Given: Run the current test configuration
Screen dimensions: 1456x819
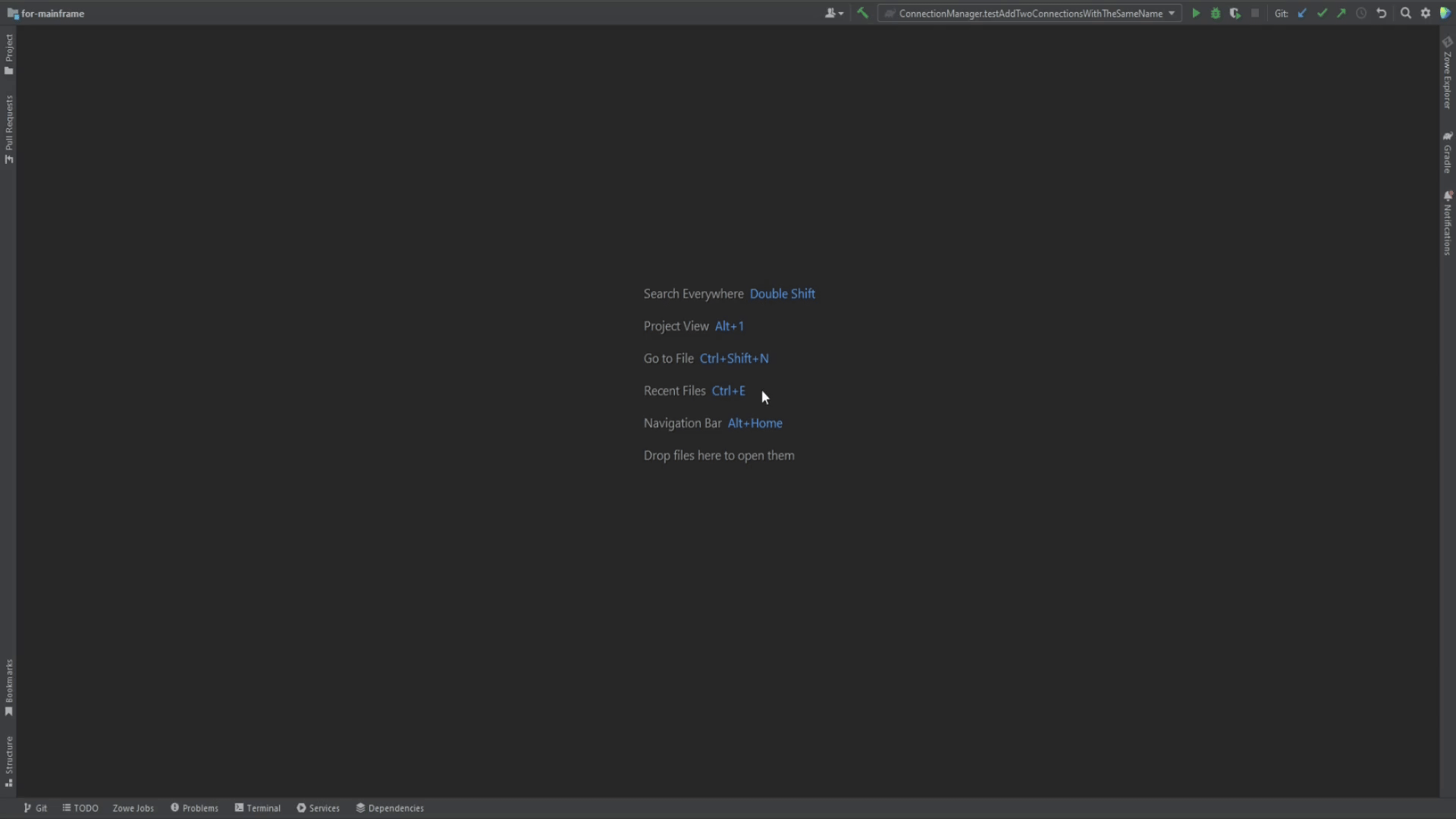Looking at the screenshot, I should 1197,13.
